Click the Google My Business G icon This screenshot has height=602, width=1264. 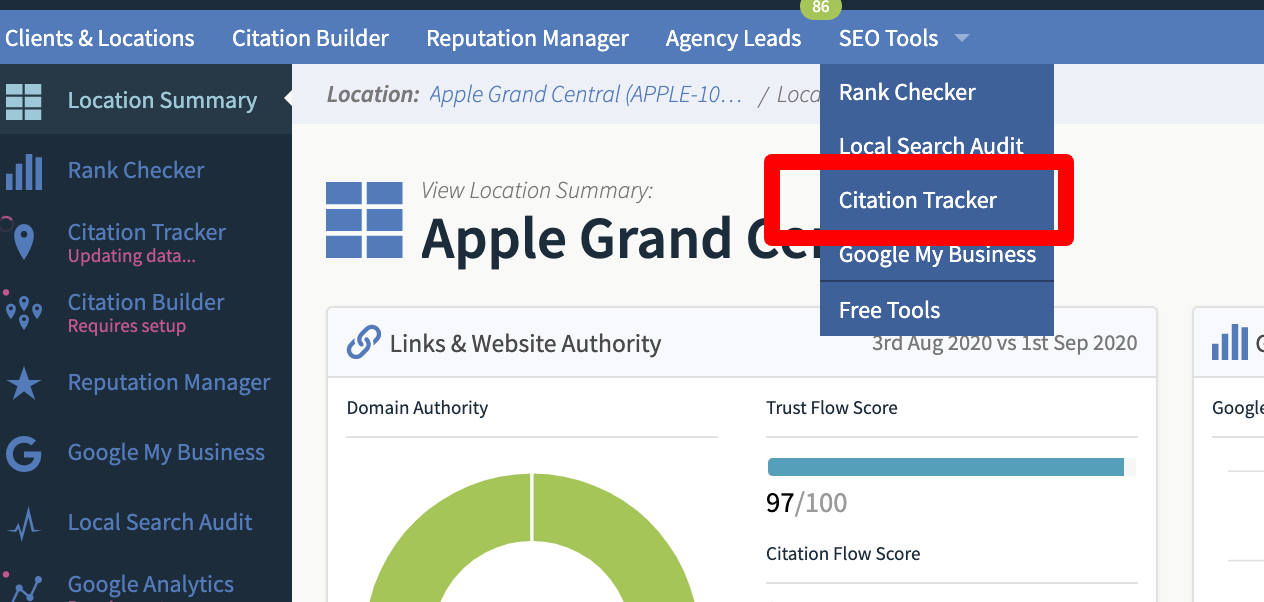pos(24,453)
